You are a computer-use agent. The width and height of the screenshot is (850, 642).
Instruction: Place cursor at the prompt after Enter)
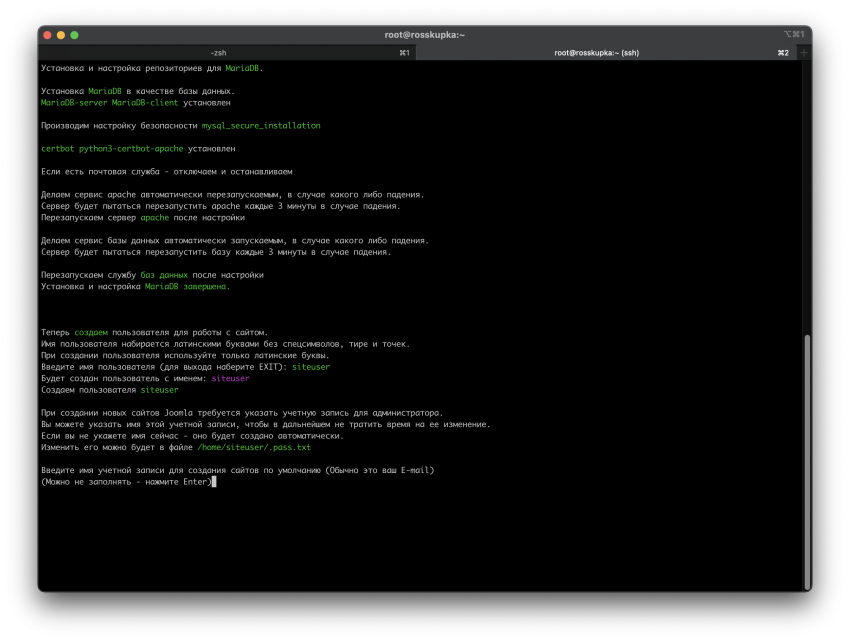[x=214, y=482]
